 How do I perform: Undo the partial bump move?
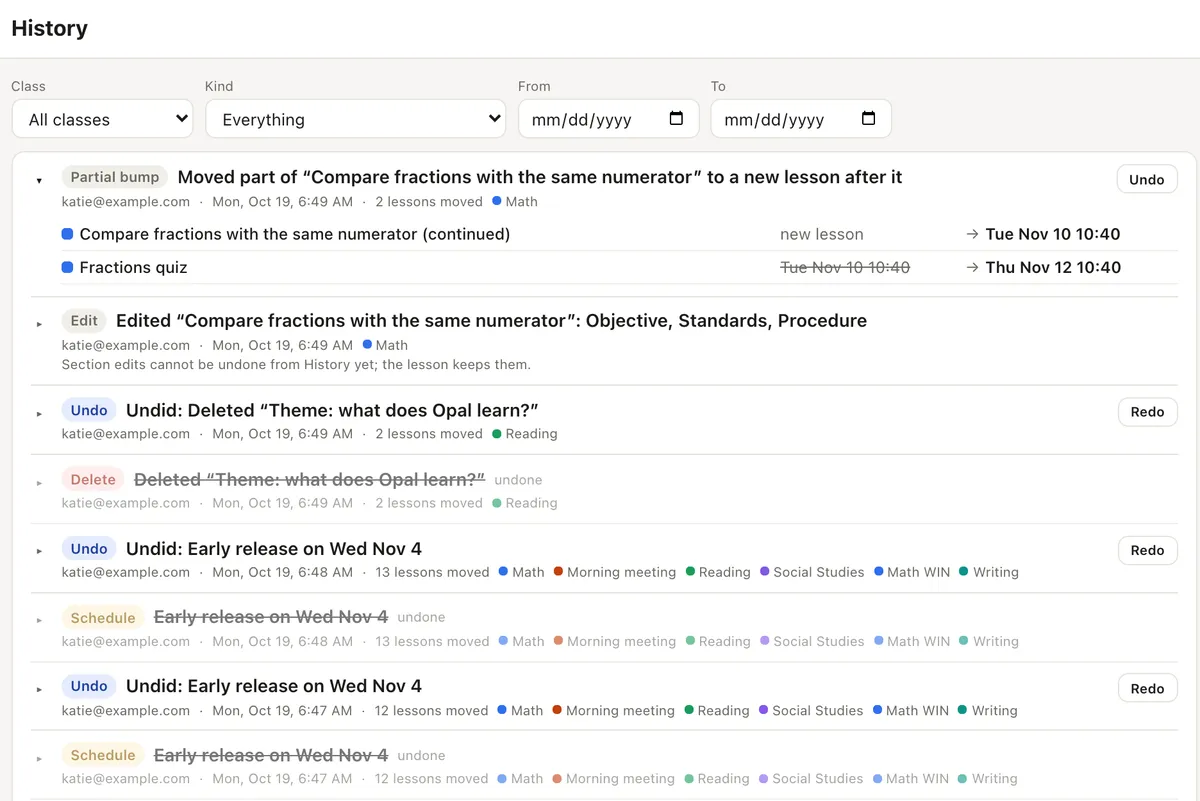pyautogui.click(x=1147, y=180)
